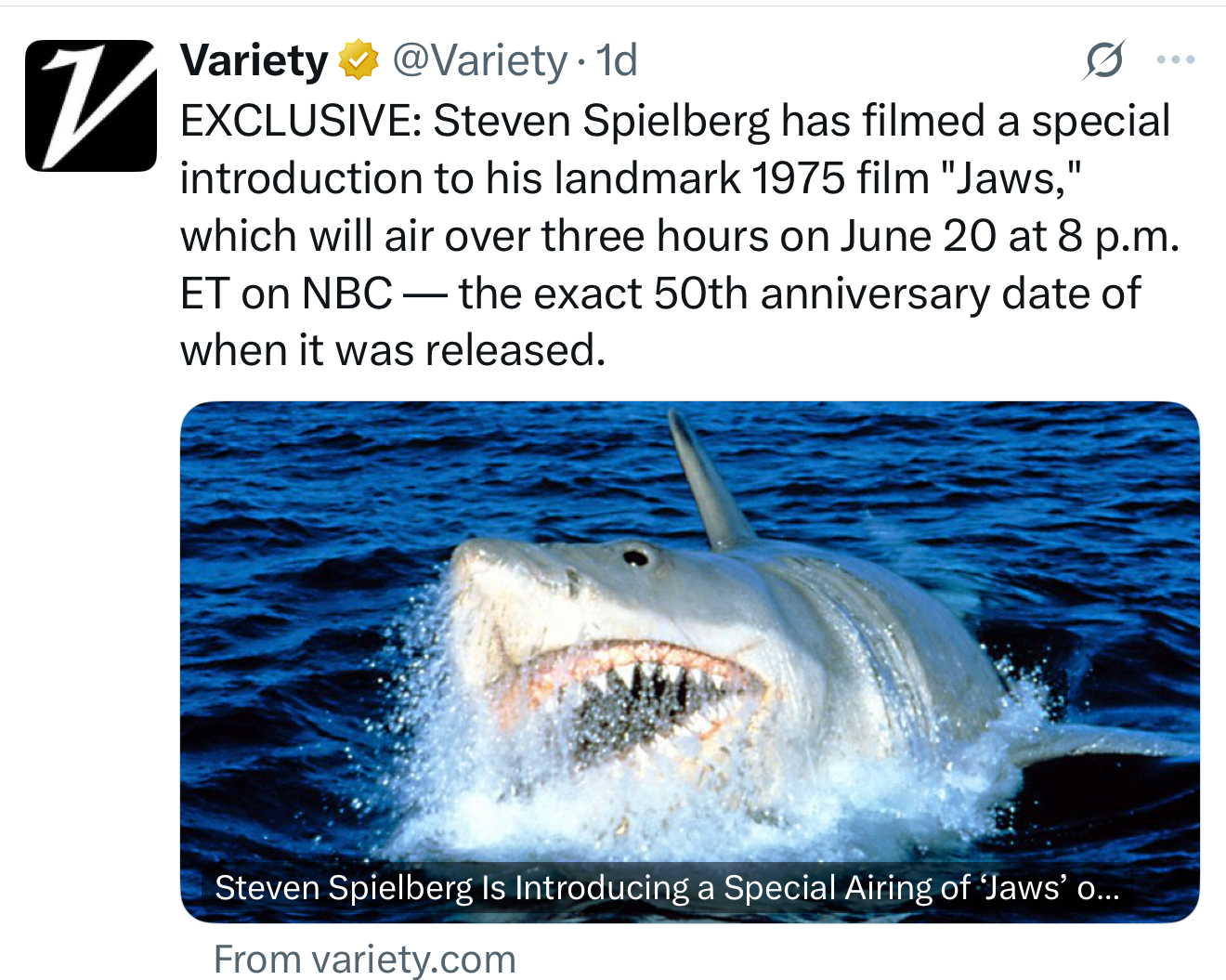Image resolution: width=1226 pixels, height=980 pixels.
Task: Click the 'June 20 at 8 p.m.' text
Action: (1010, 236)
